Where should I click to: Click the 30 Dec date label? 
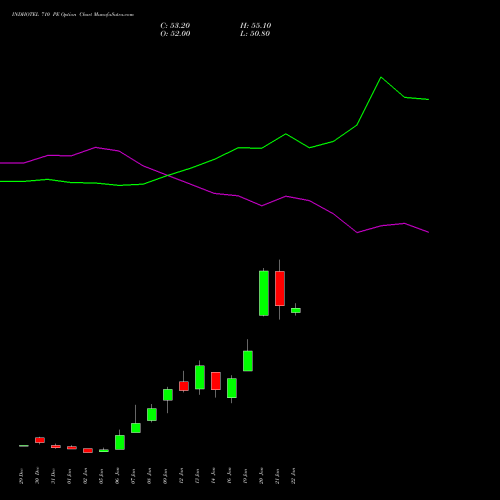[x=37, y=476]
